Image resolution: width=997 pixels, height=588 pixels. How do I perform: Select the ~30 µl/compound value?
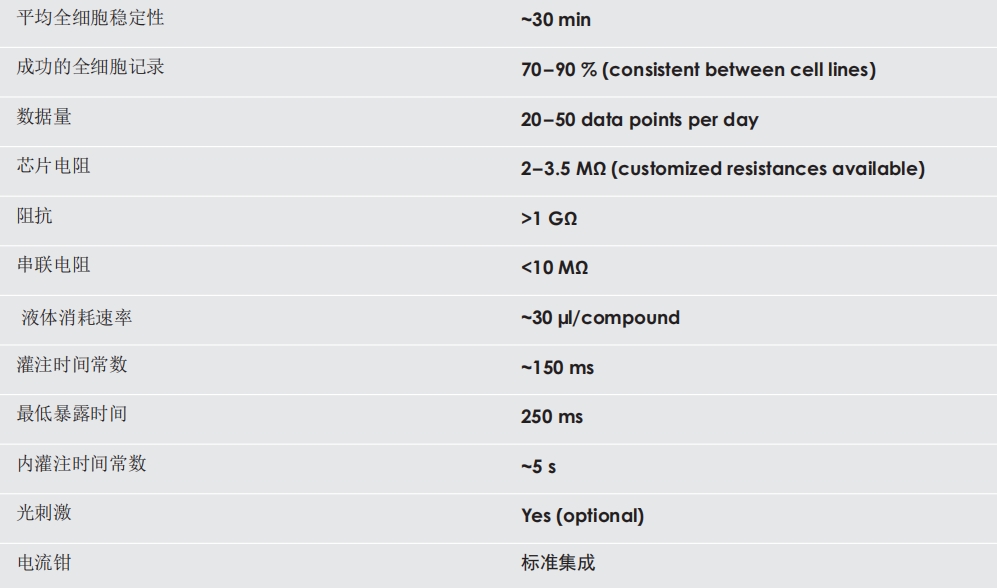tap(600, 318)
